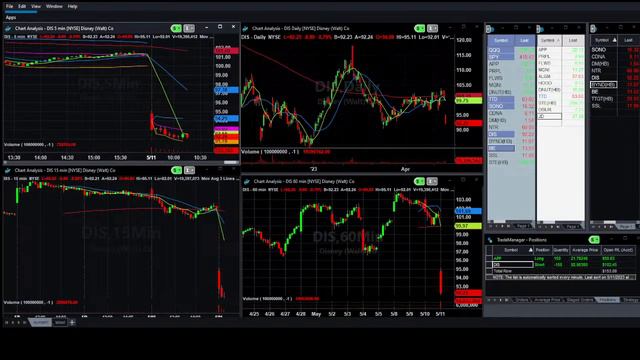640x360 pixels.
Task: Select APP position row in TradeManager
Action: click(560, 258)
